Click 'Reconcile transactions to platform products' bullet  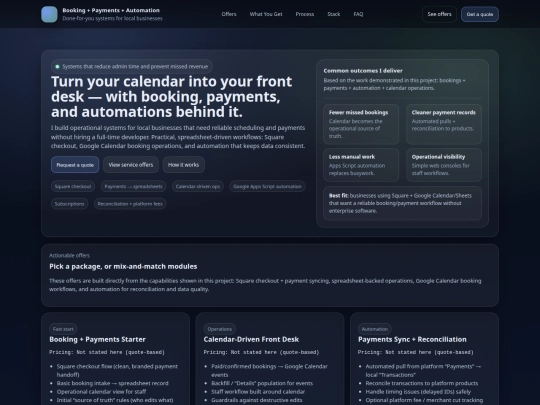click(422, 383)
